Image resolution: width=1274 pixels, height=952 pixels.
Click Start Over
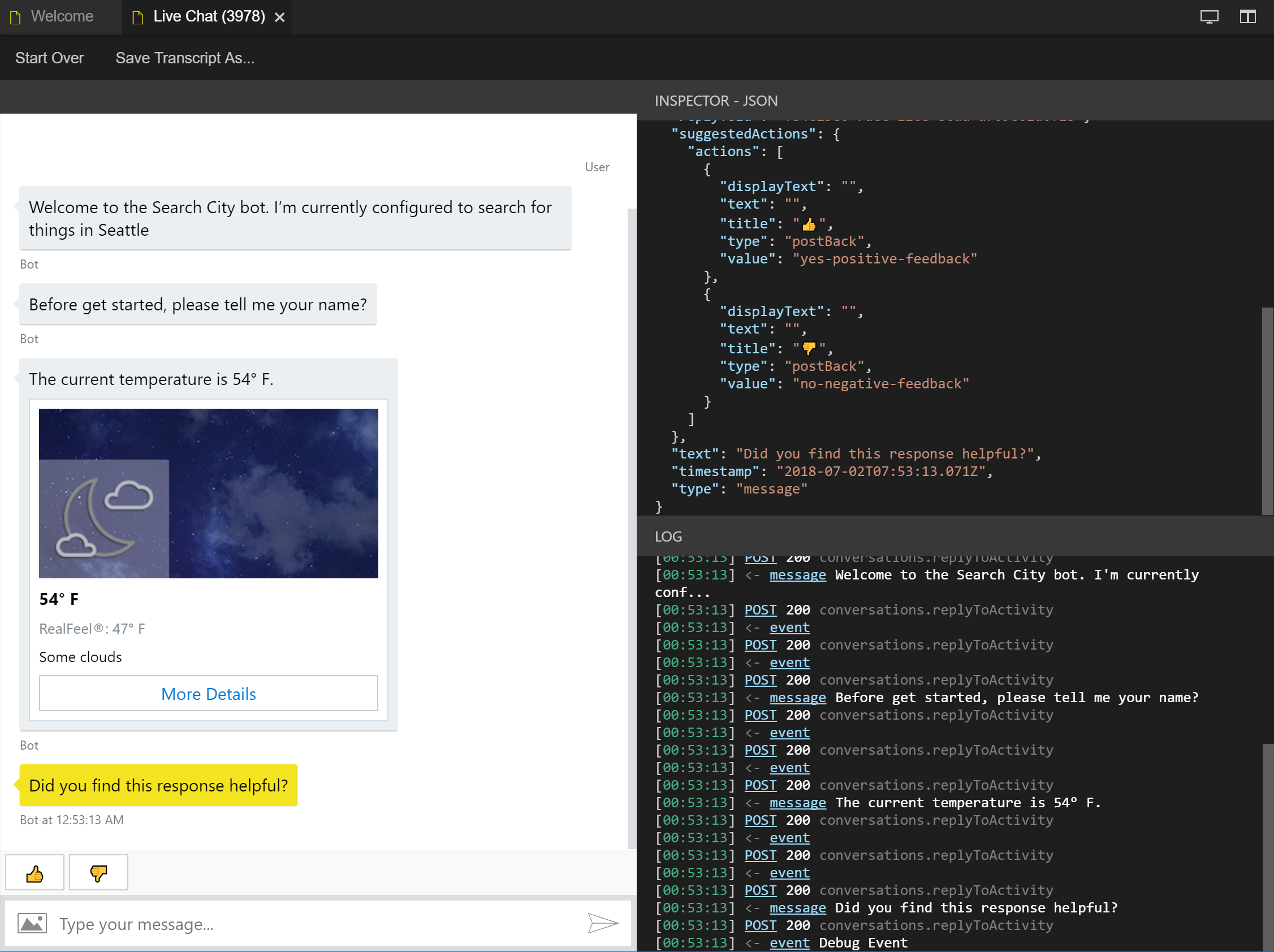tap(50, 58)
